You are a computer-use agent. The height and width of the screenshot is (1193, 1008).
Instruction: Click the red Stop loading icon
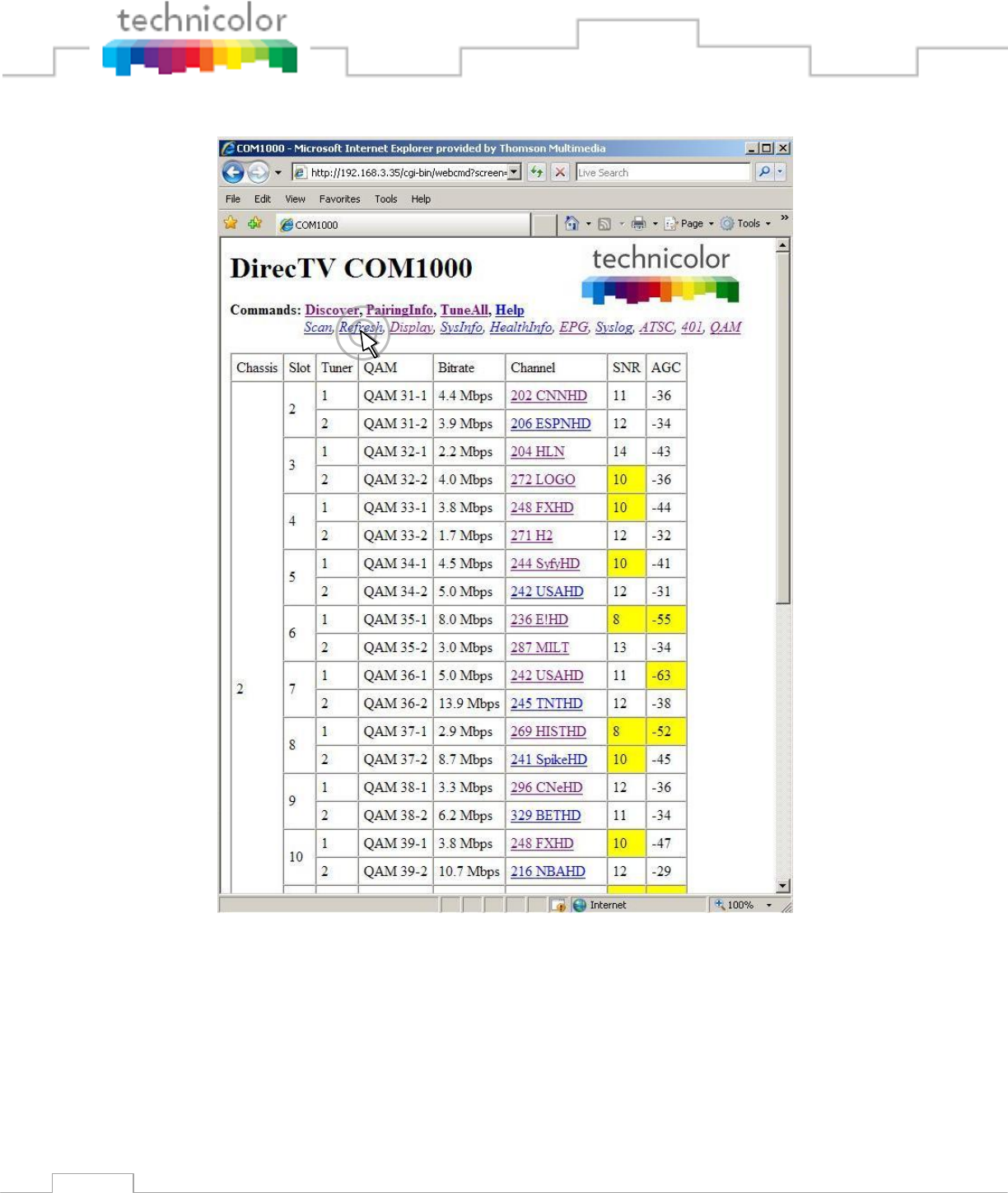tap(560, 172)
